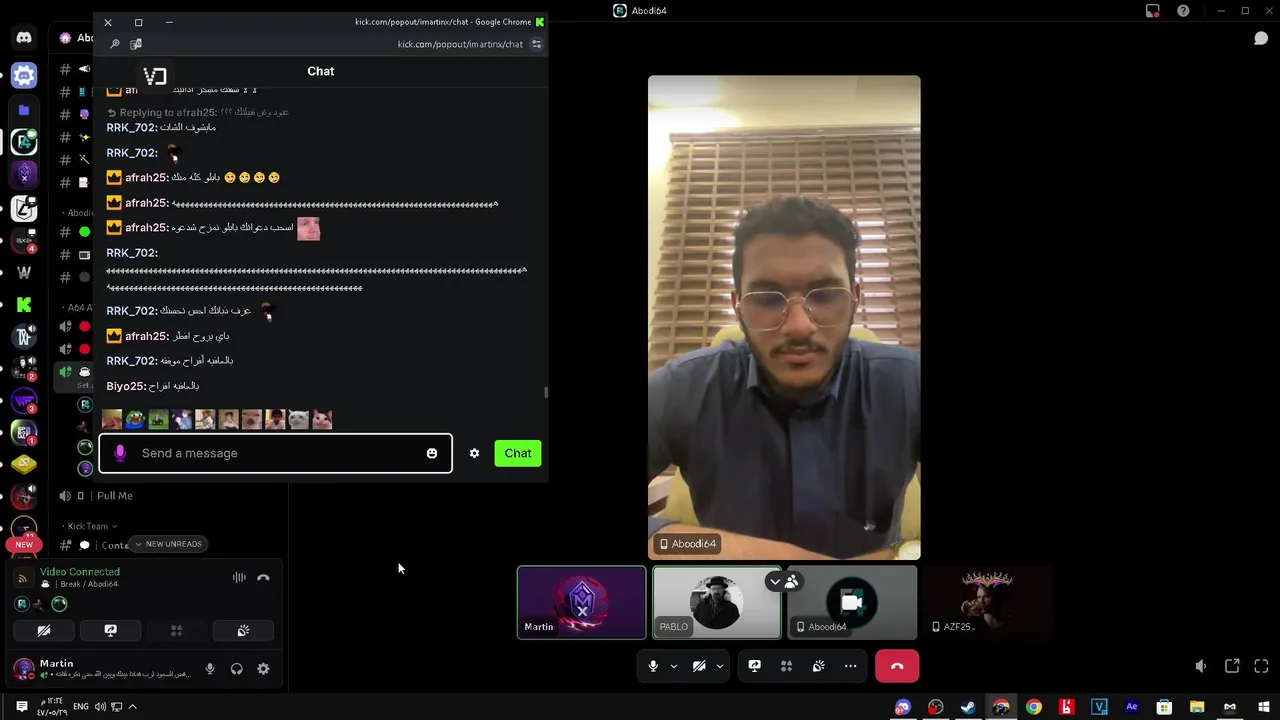Click ENG language indicator in system tray
This screenshot has height=720, width=1280.
pyautogui.click(x=82, y=707)
